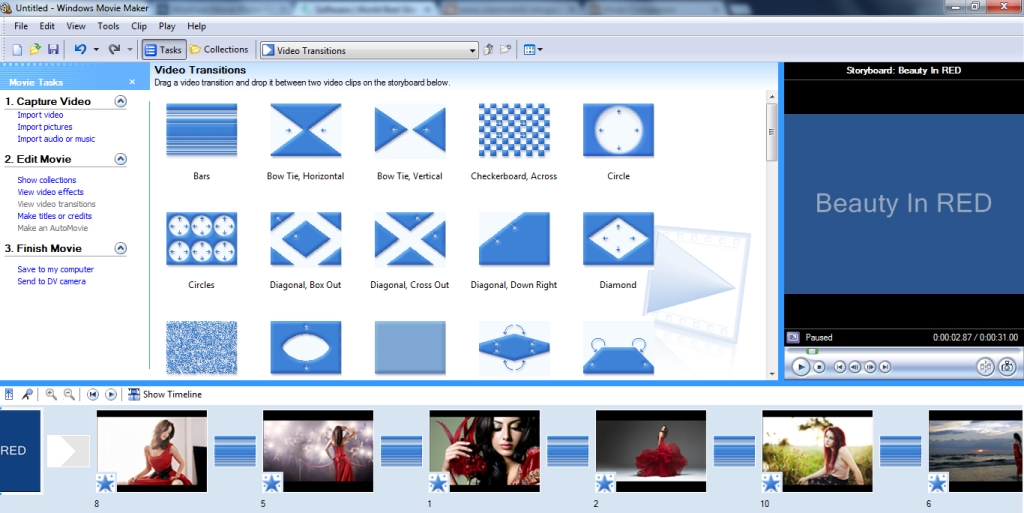1024x513 pixels.
Task: Open the Help menu
Action: pos(197,26)
